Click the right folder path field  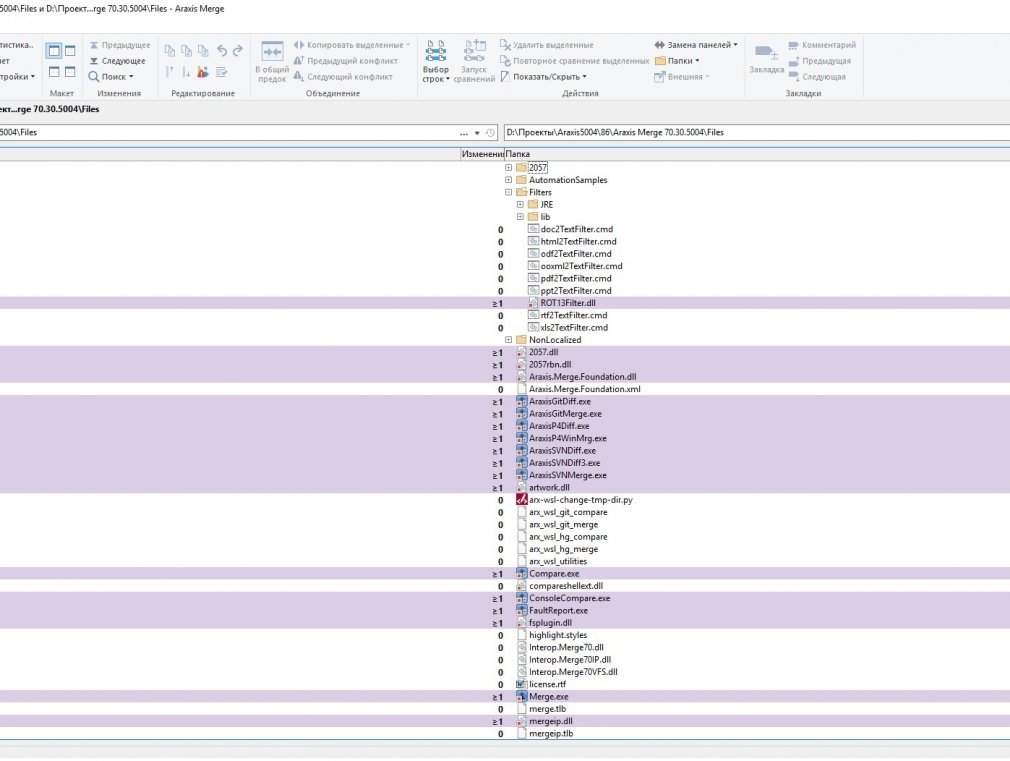(757, 133)
